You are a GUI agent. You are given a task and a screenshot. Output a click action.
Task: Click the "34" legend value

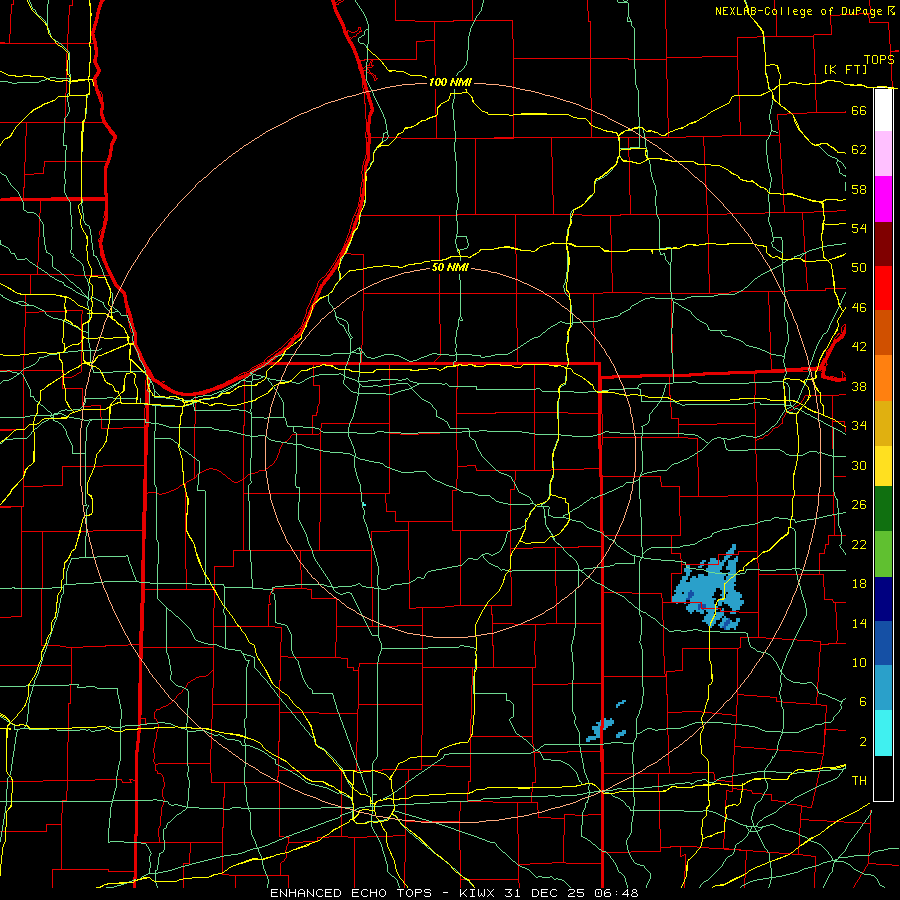click(859, 426)
